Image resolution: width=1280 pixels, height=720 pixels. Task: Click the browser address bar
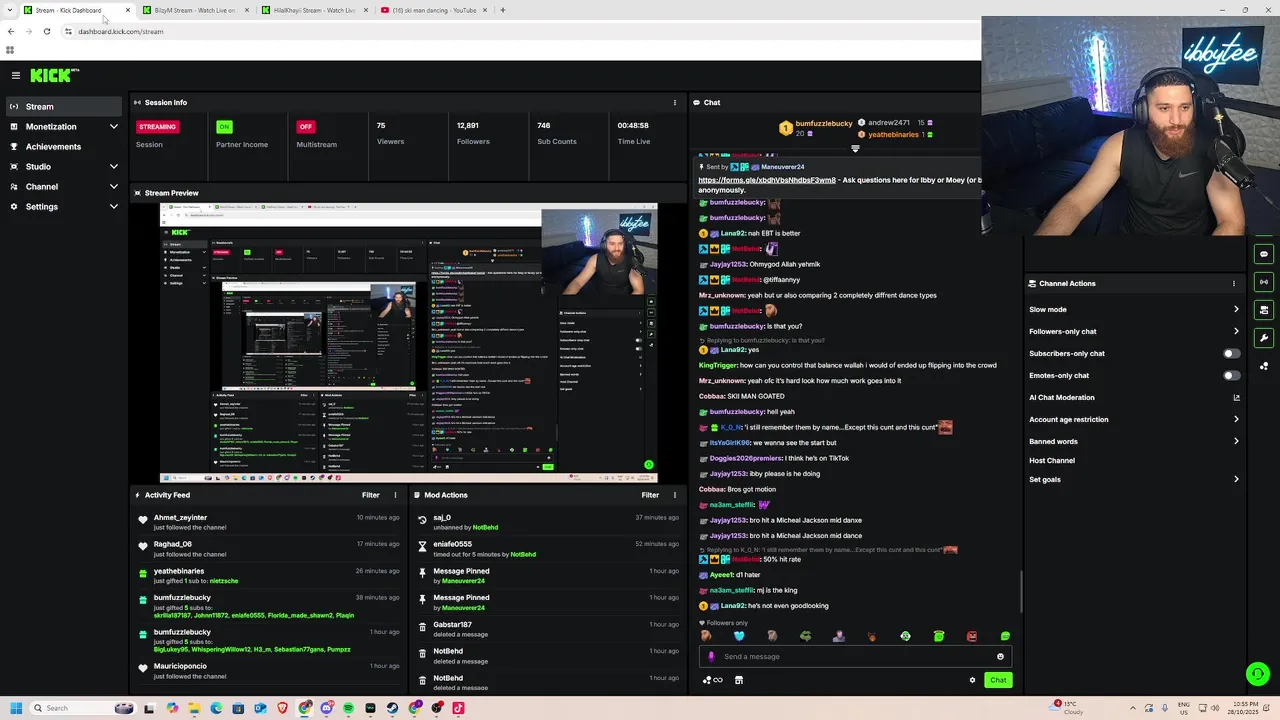pyautogui.click(x=520, y=31)
